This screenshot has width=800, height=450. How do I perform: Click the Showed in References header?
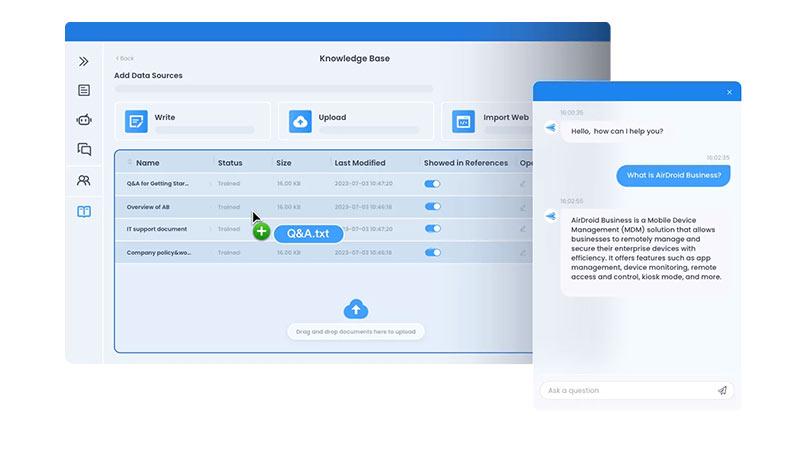[x=466, y=163]
